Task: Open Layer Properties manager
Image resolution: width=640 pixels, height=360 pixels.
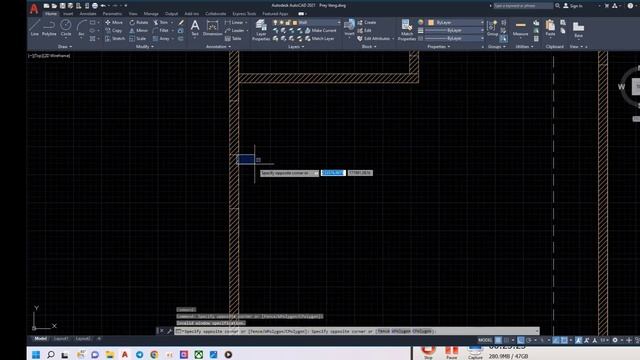Action: [261, 31]
